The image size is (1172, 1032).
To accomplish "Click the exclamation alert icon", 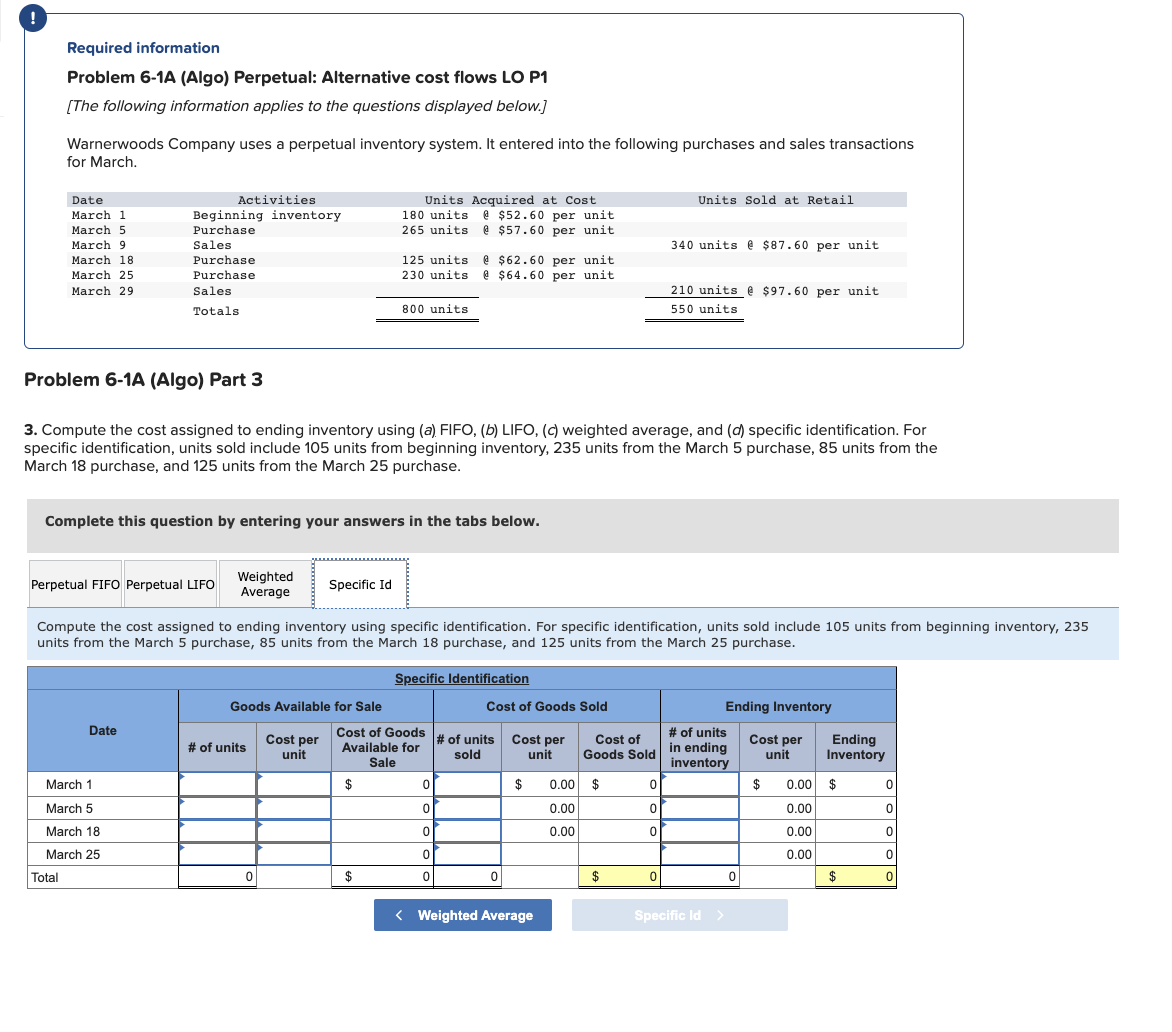I will (33, 17).
